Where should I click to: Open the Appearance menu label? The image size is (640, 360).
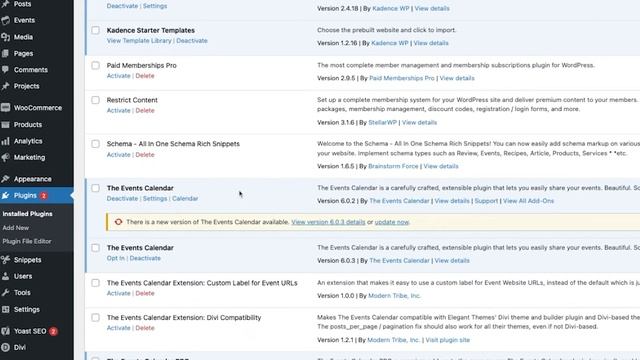[x=33, y=179]
